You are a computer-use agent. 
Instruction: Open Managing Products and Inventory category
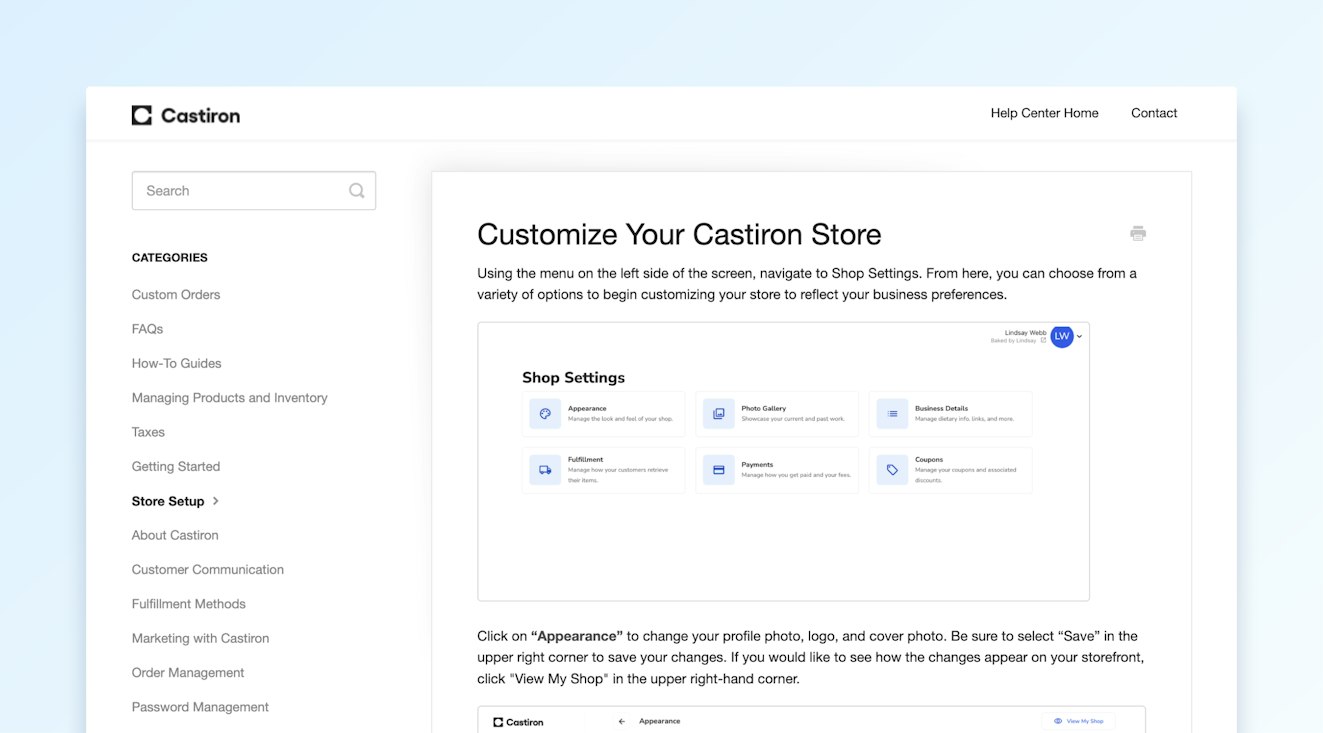230,398
